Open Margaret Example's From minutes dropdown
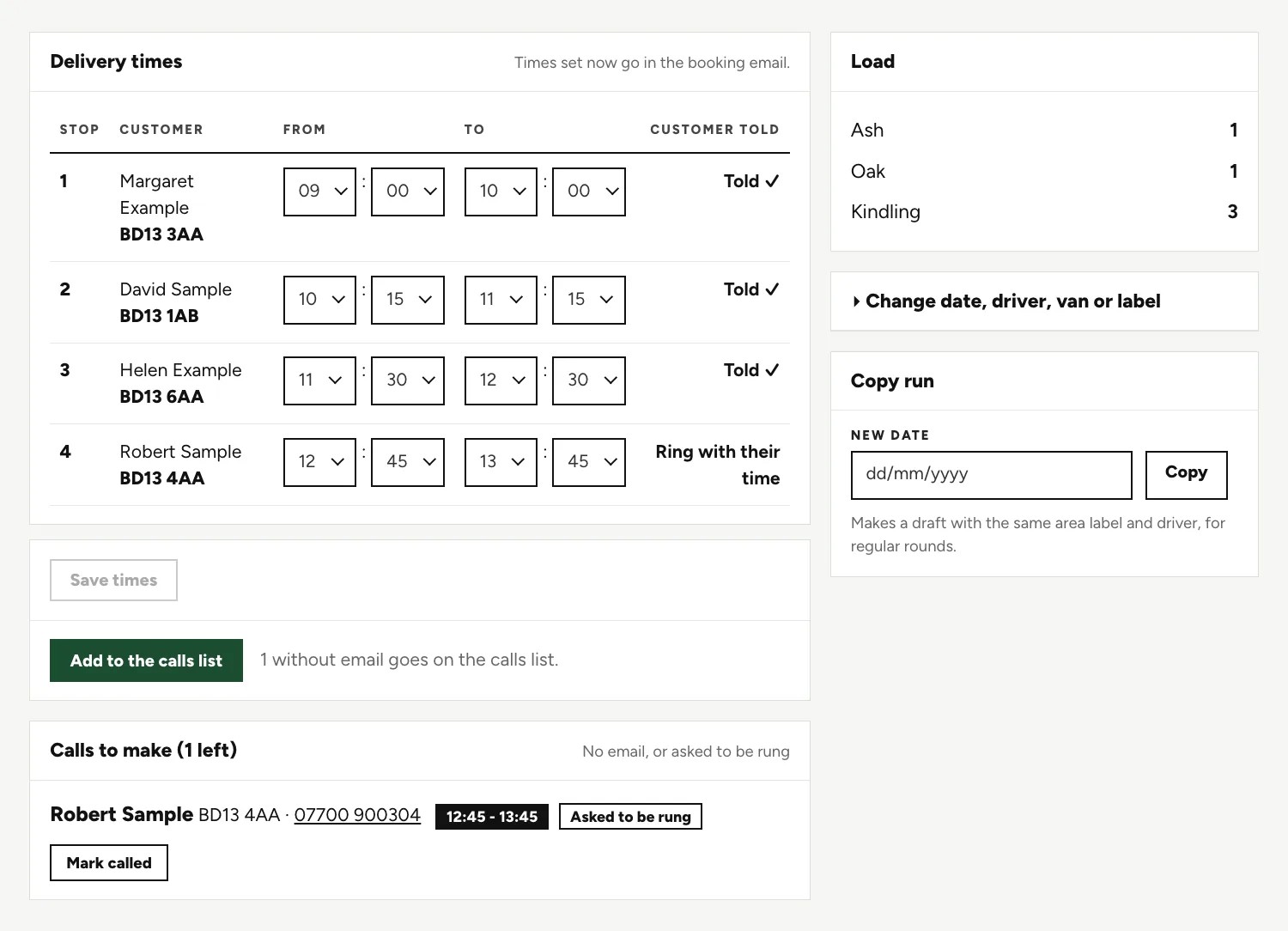The image size is (1288, 931). coord(408,192)
